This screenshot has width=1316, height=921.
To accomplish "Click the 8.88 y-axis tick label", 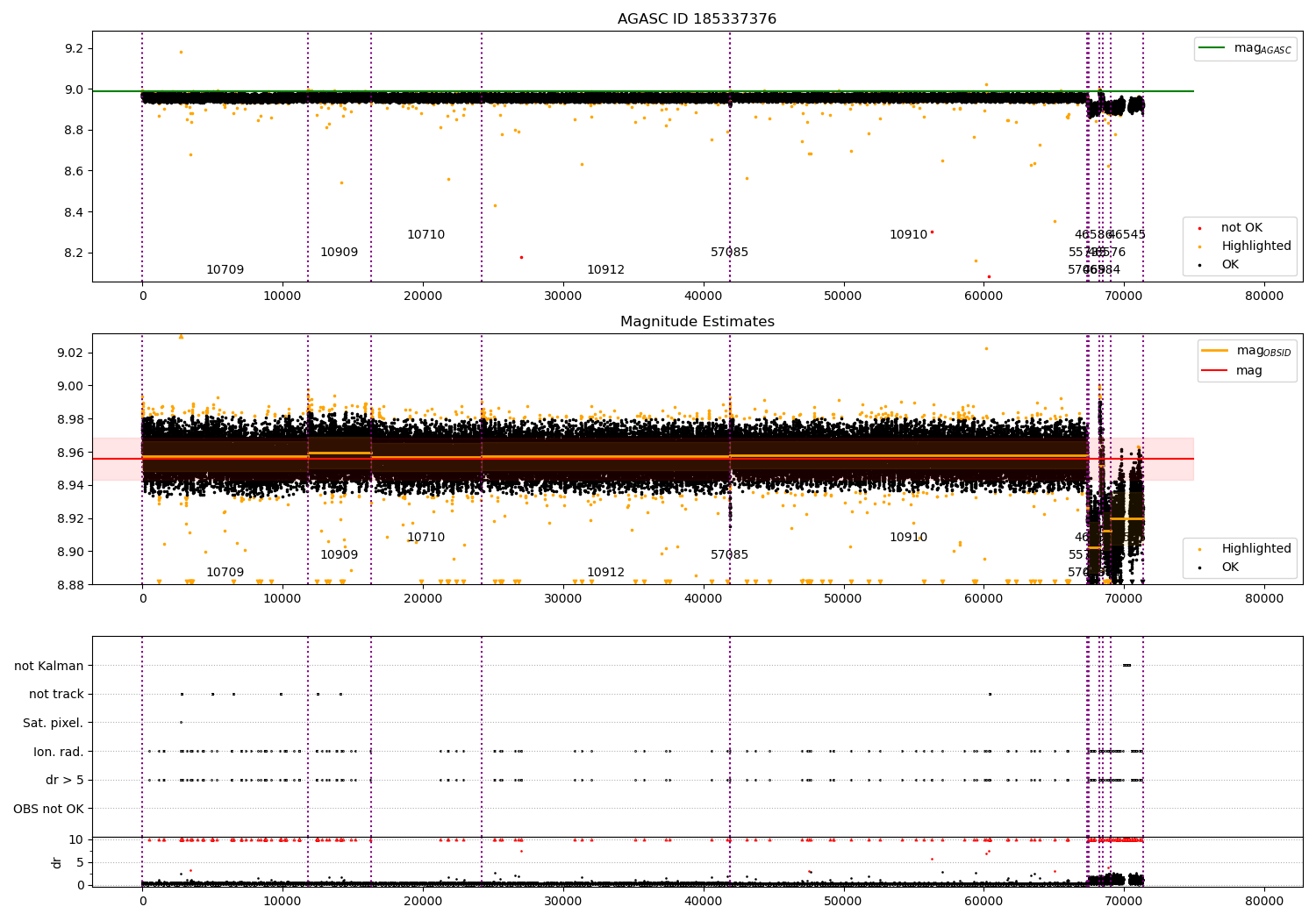I will pyautogui.click(x=70, y=585).
